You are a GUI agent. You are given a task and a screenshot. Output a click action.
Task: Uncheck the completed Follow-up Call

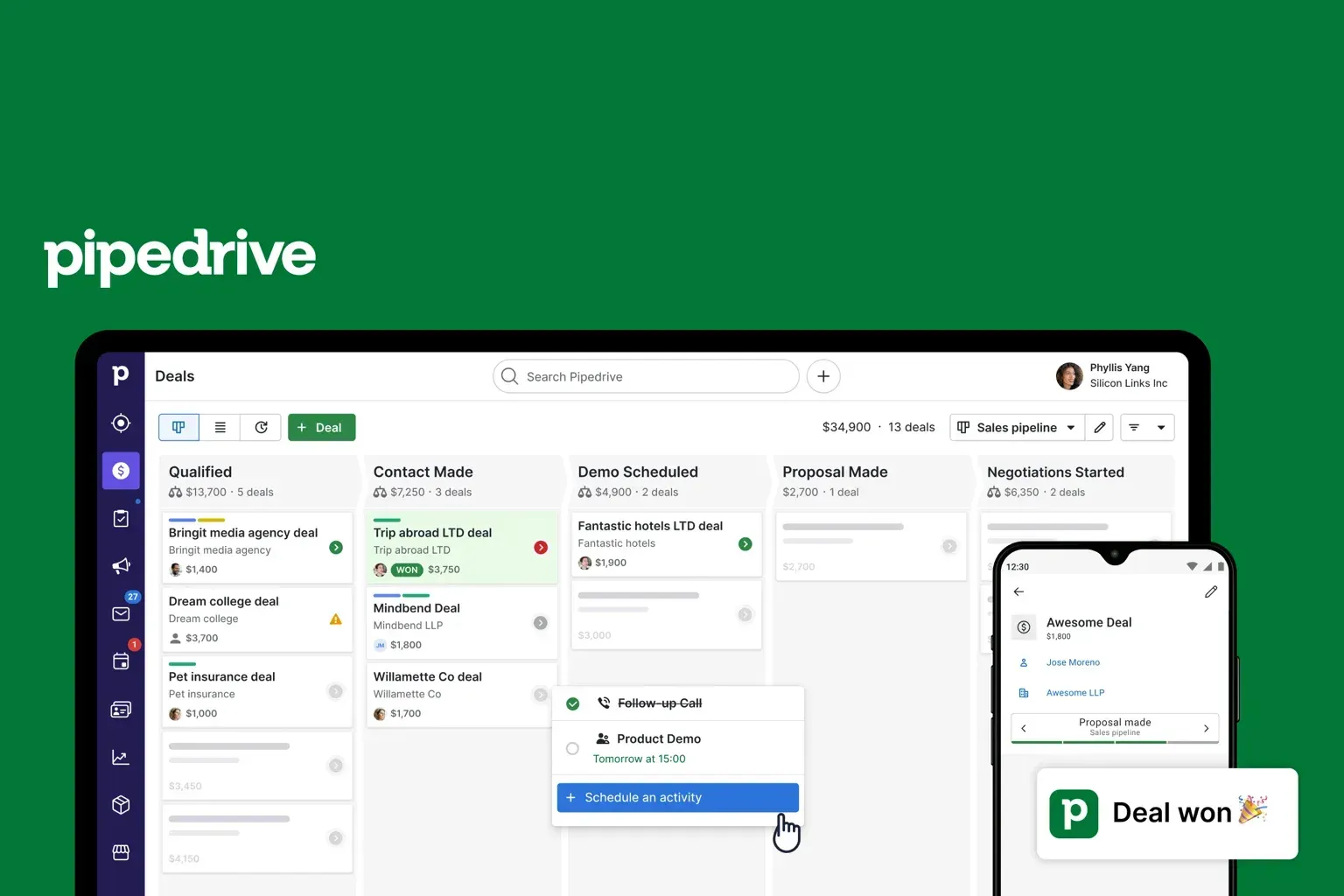[x=572, y=703]
